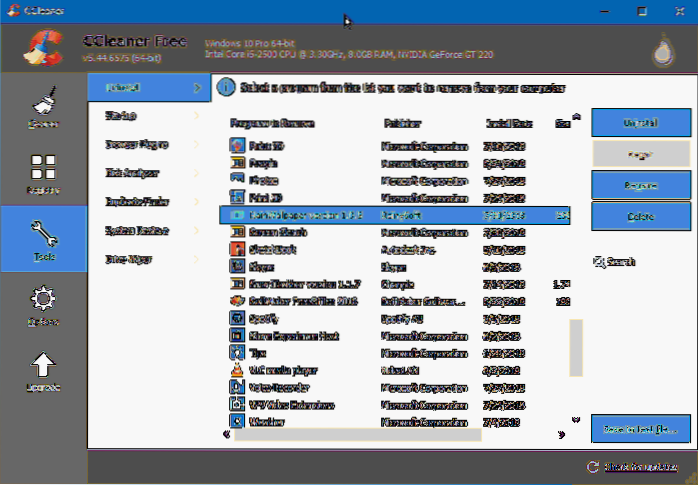The width and height of the screenshot is (698, 485).
Task: Click the VP9 Video Extensions icon
Action: (x=237, y=404)
